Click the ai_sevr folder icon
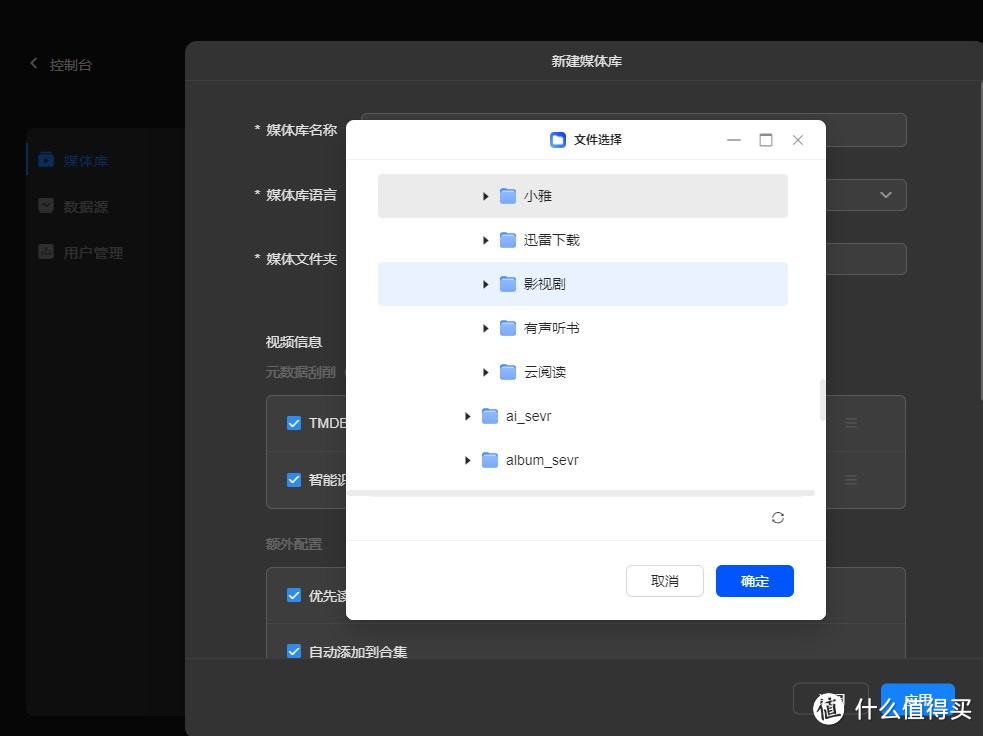983x736 pixels. pyautogui.click(x=490, y=416)
